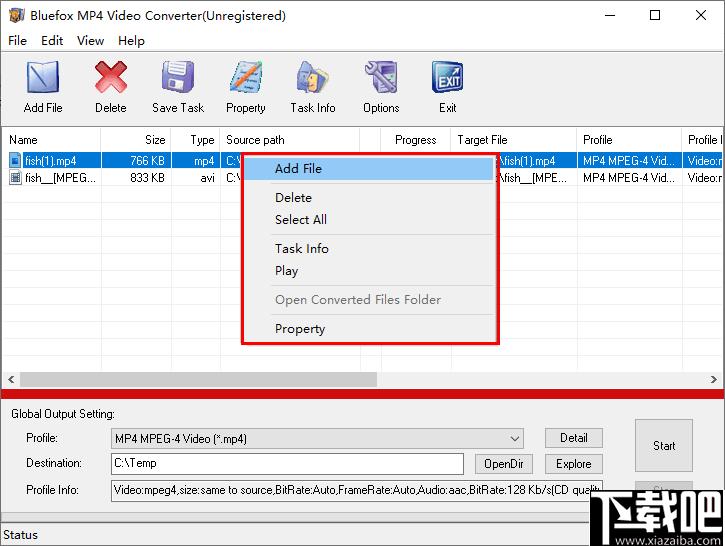The width and height of the screenshot is (725, 546).
Task: Open the Options tools icon
Action: pos(381,78)
